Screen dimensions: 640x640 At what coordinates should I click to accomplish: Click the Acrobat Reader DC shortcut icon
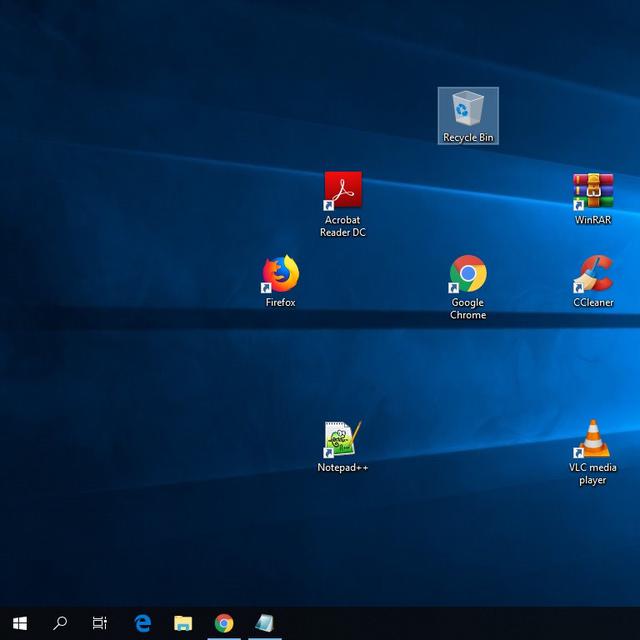342,190
